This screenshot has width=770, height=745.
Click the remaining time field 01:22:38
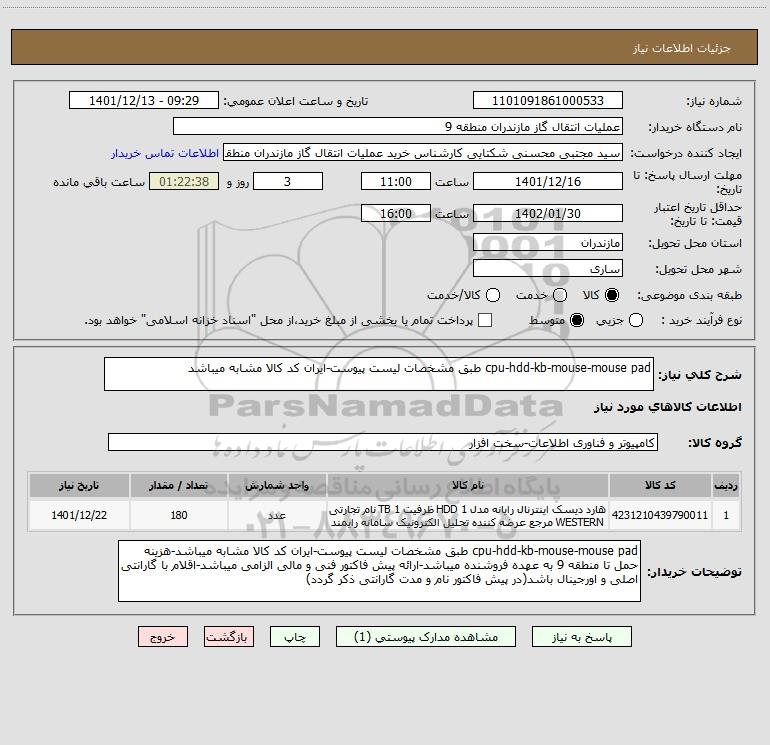point(184,181)
